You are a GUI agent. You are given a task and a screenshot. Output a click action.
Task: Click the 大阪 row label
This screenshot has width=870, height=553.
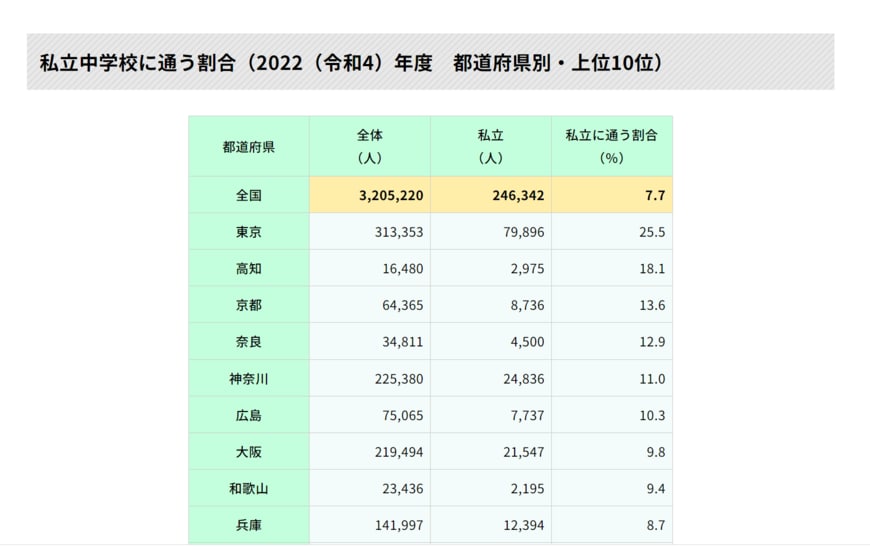249,452
